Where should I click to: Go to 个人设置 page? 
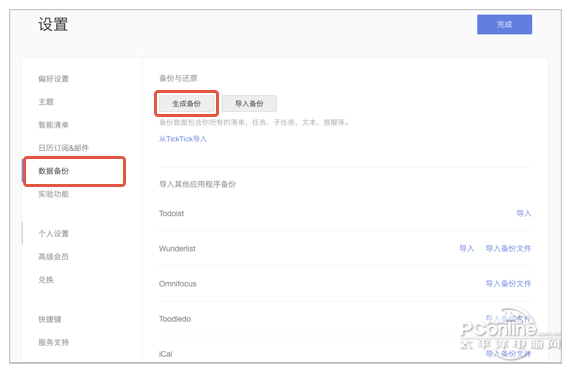click(x=54, y=233)
